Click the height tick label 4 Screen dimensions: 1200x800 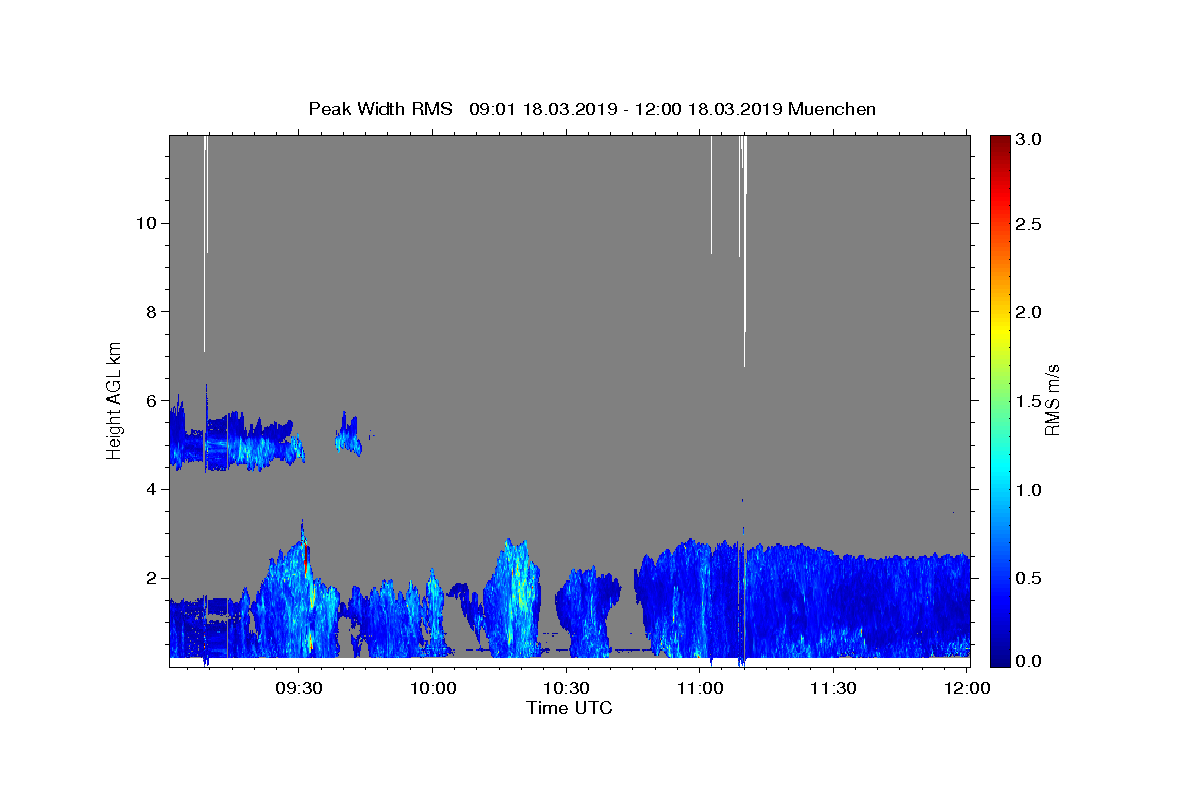coord(151,489)
